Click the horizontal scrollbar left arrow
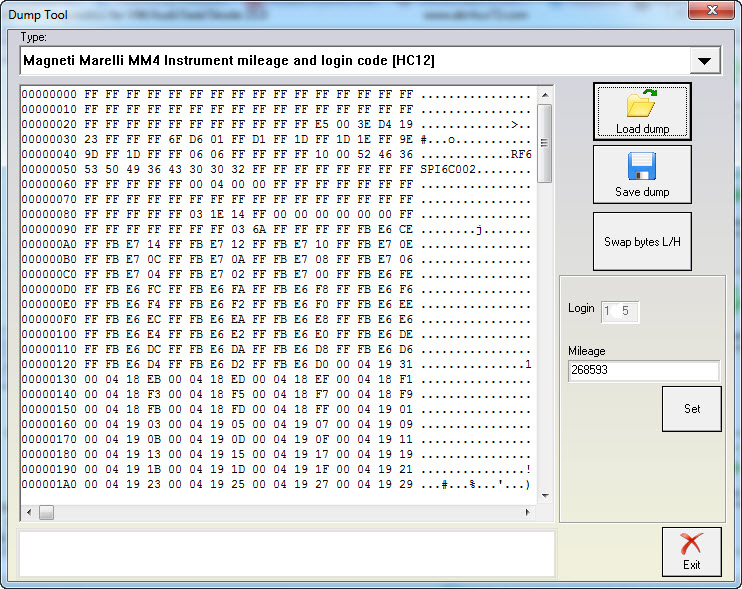This screenshot has width=742, height=589. [x=29, y=512]
